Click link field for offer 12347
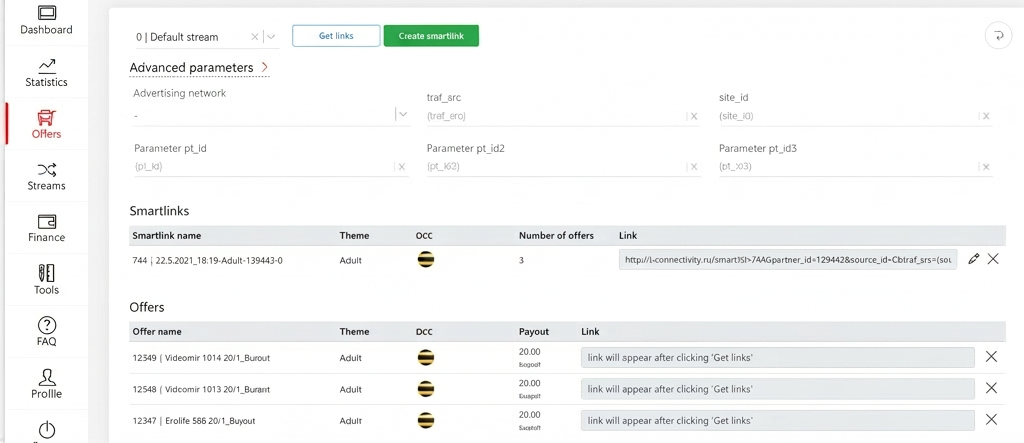1024x443 pixels. (777, 420)
